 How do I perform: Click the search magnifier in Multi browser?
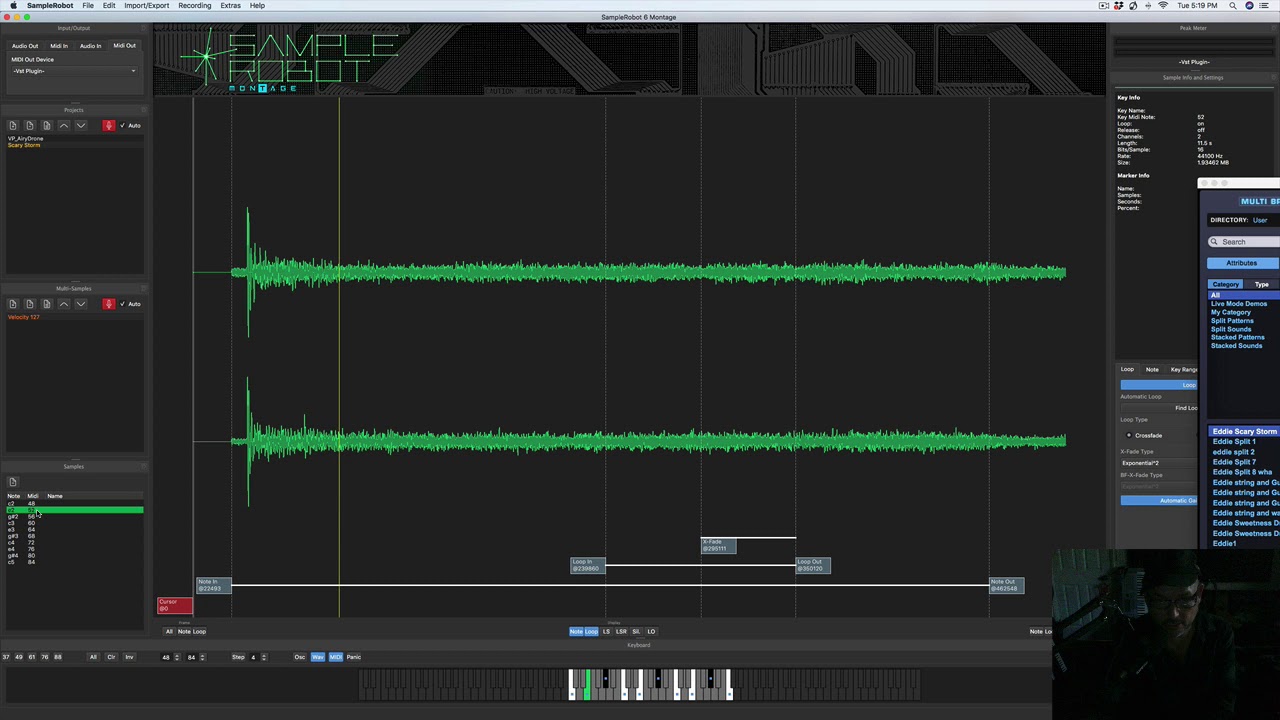tap(1214, 242)
